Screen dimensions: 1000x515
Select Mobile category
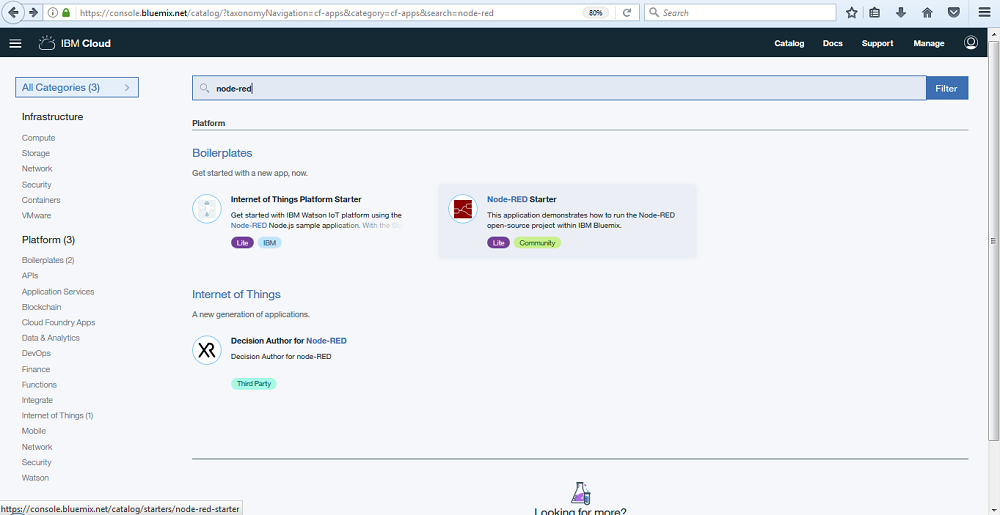pos(34,431)
